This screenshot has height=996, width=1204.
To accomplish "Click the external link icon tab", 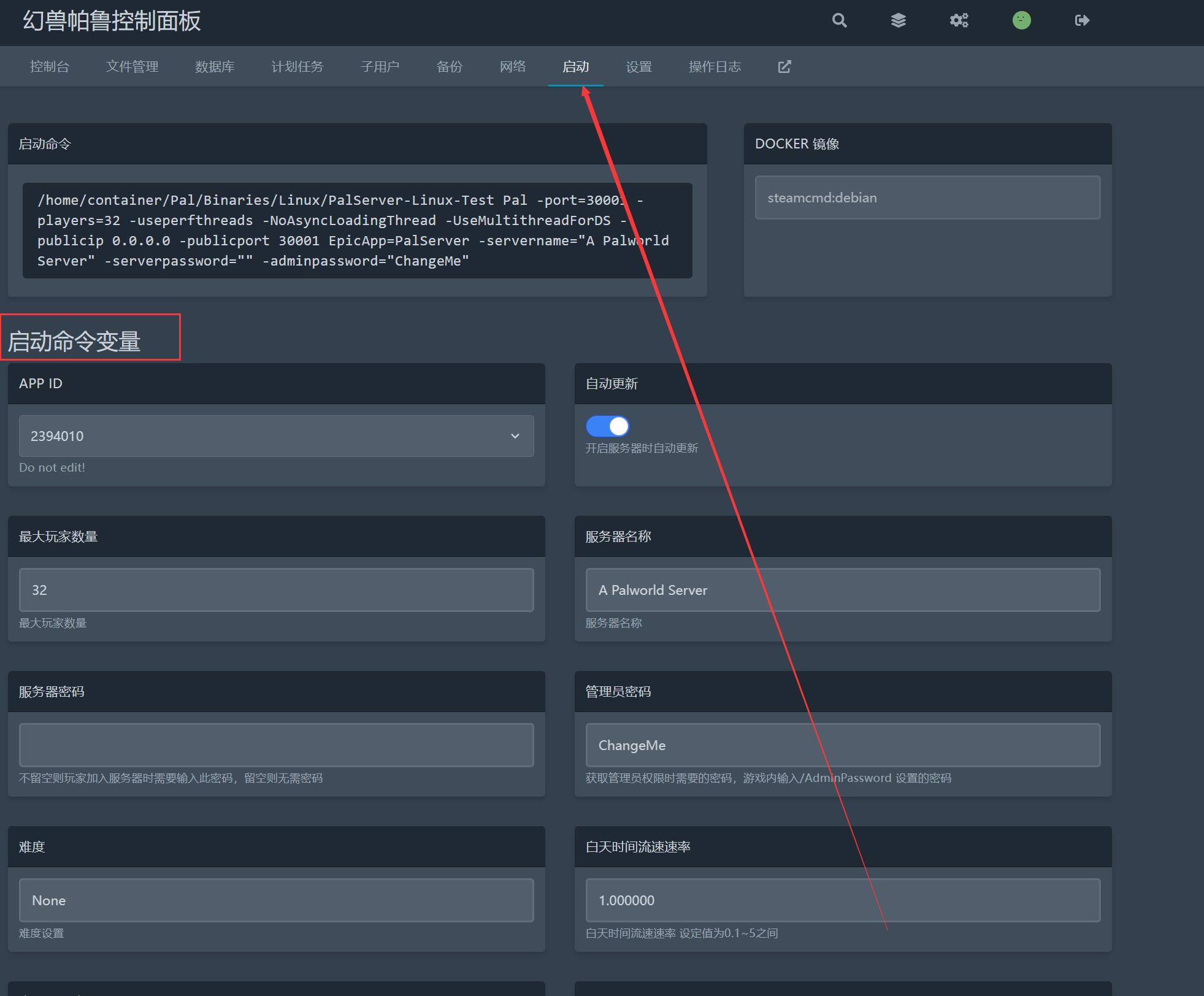I will point(784,66).
